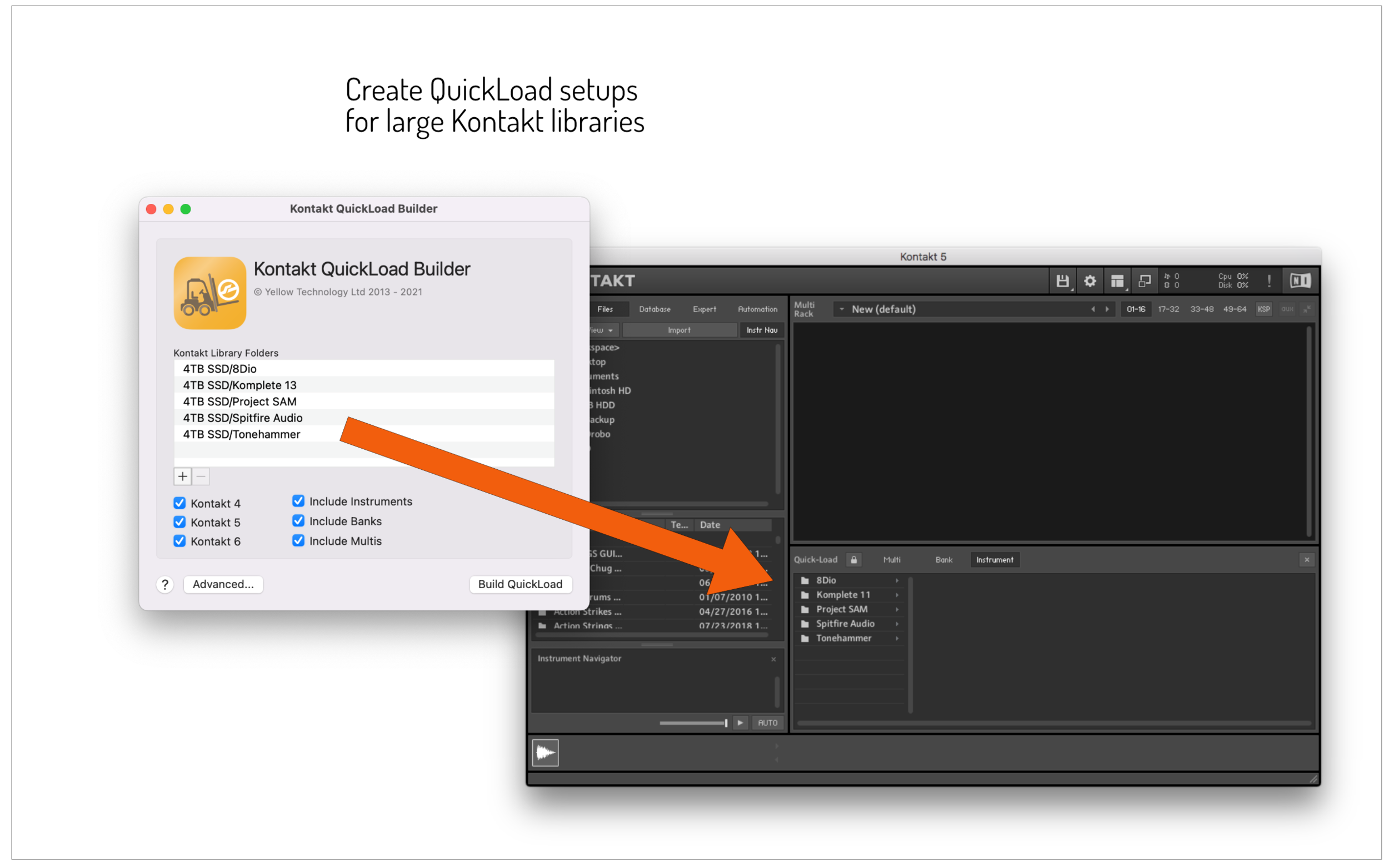The image size is (1389, 868).
Task: Open the Kontakt save (floppy disk) menu
Action: coord(1062,280)
